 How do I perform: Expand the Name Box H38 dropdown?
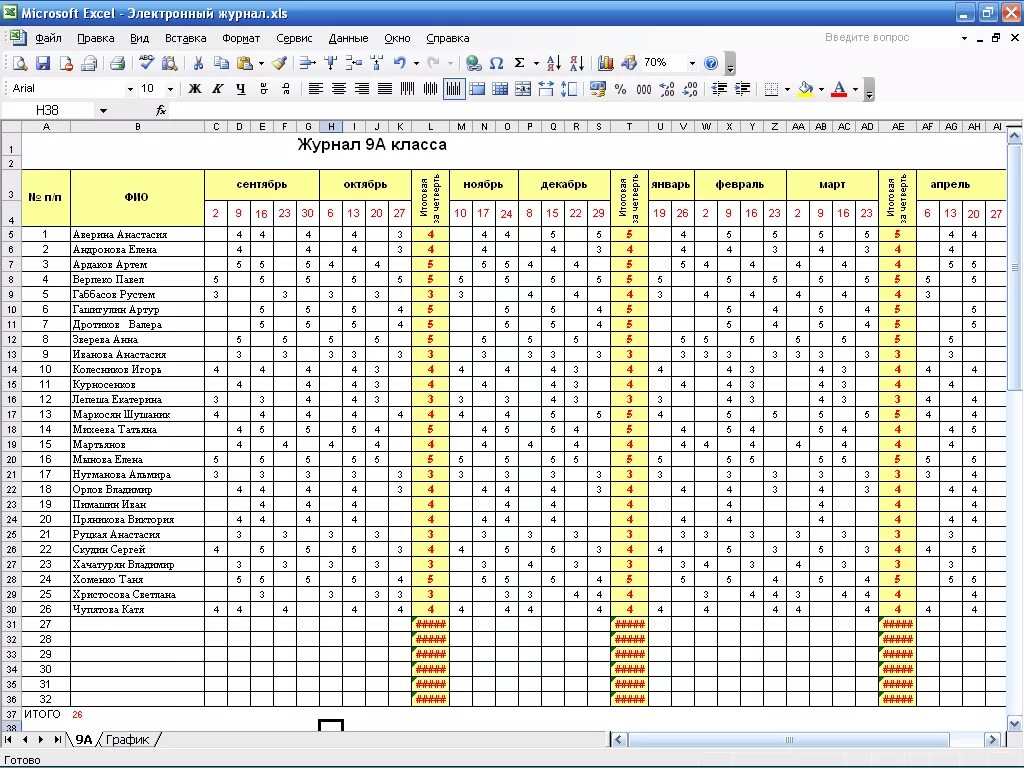(103, 111)
